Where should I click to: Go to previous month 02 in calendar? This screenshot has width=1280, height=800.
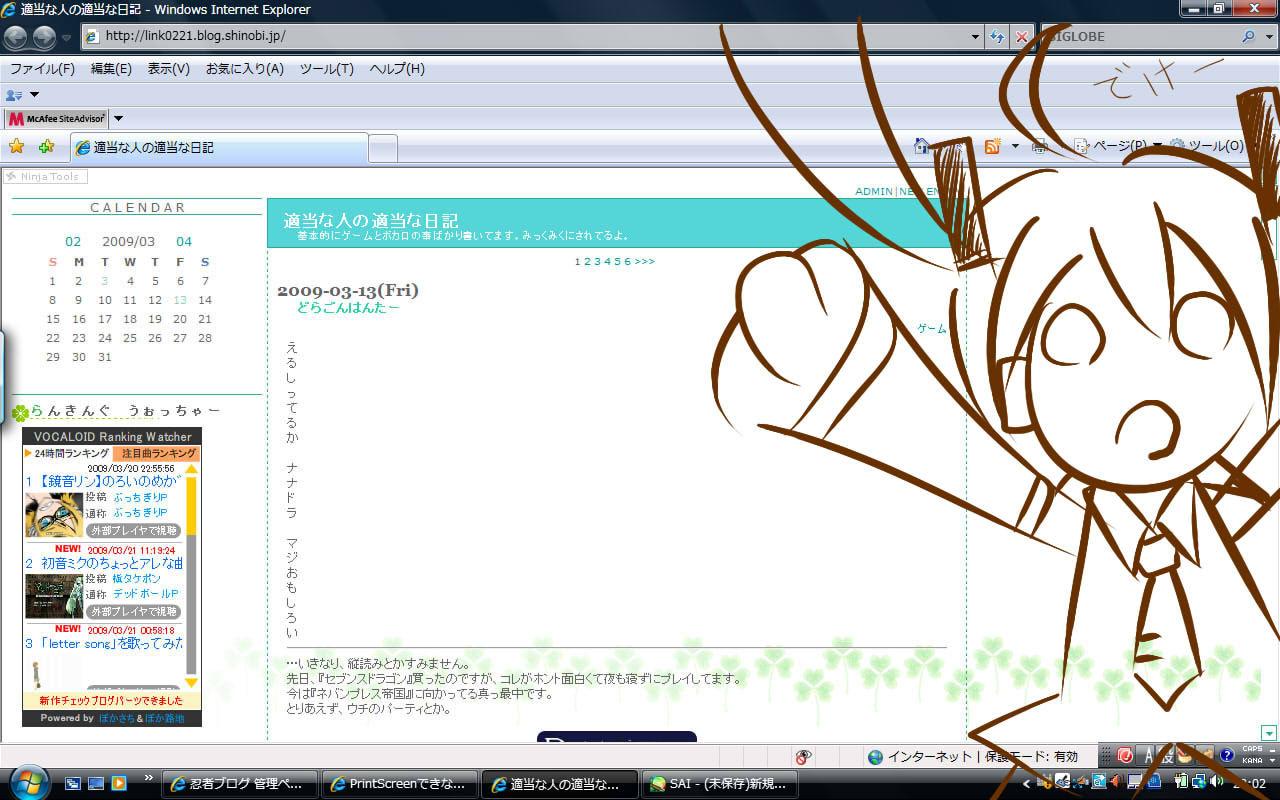[73, 241]
